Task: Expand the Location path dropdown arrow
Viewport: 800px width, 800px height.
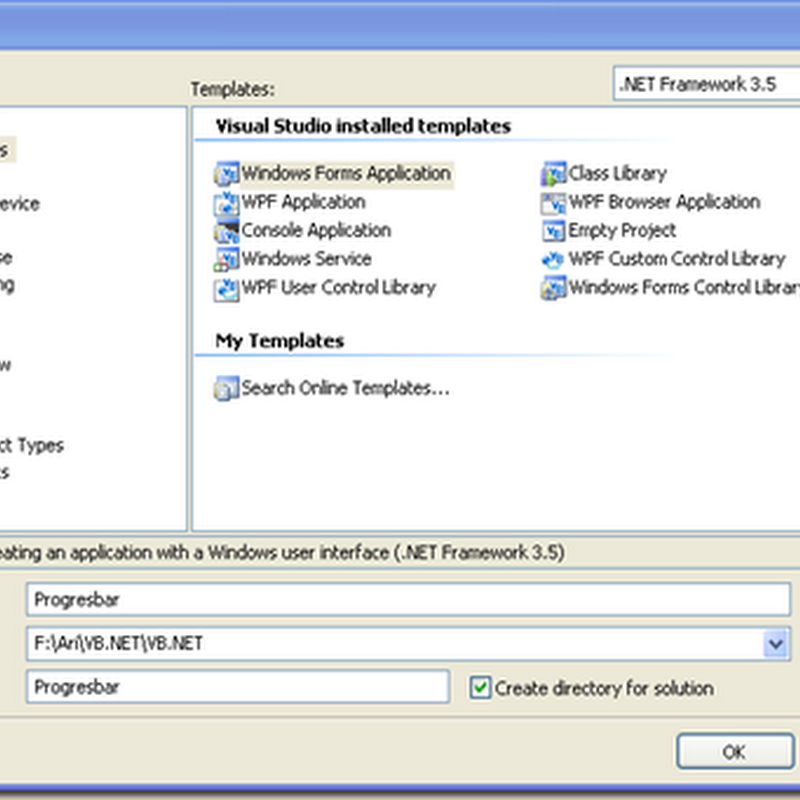Action: 776,644
